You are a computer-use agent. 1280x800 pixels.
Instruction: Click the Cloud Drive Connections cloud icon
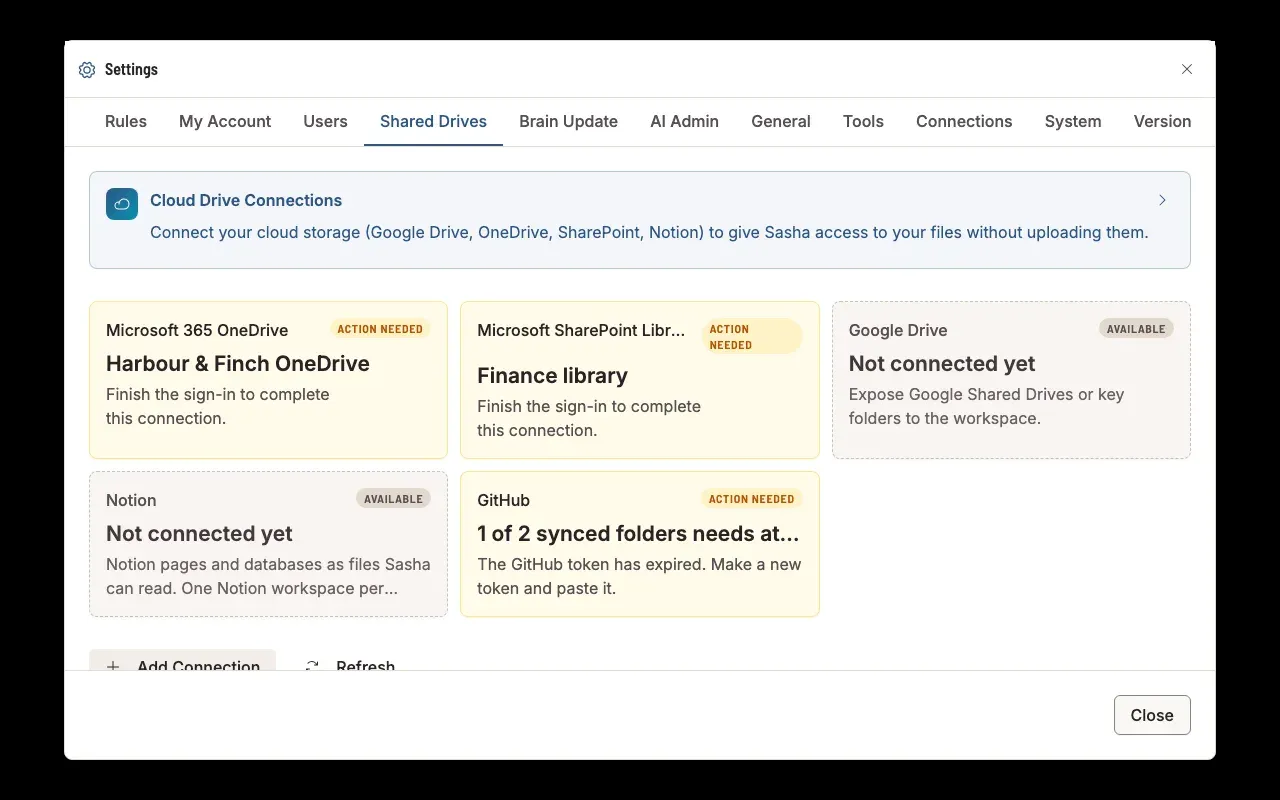pyautogui.click(x=122, y=204)
